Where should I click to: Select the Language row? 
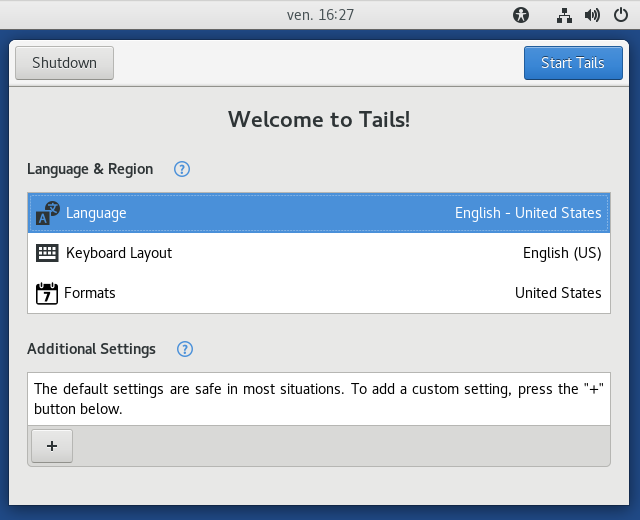[319, 213]
